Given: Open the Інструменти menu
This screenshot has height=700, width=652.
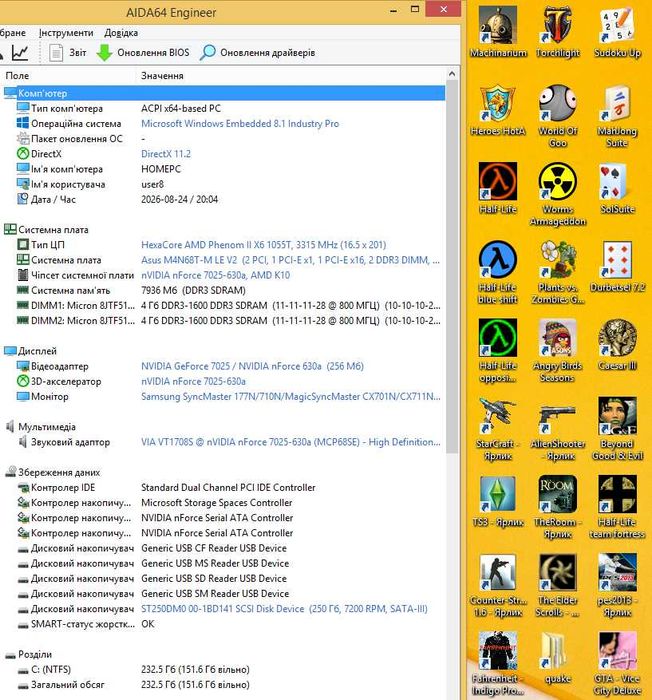Looking at the screenshot, I should point(66,33).
